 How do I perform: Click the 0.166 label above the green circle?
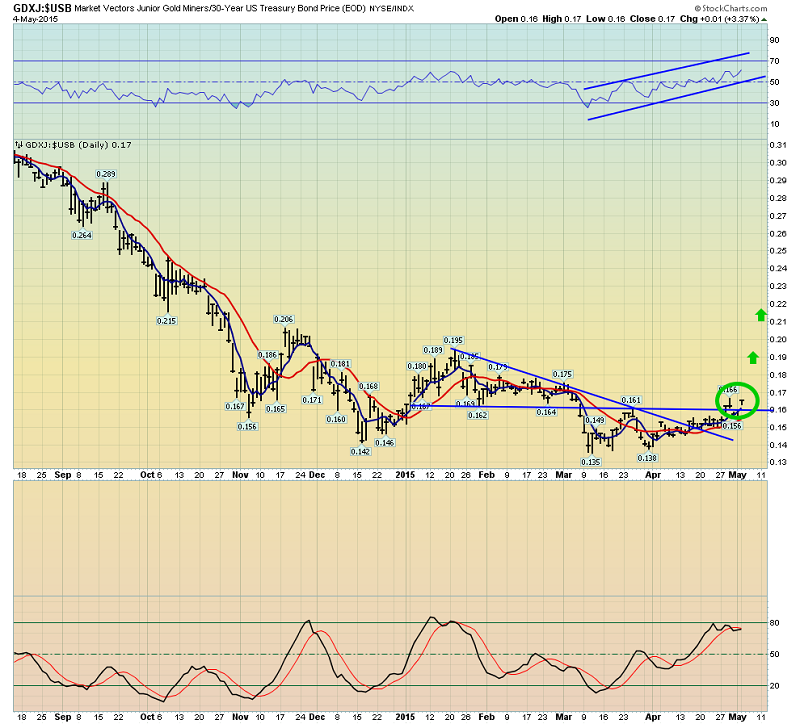tap(728, 387)
